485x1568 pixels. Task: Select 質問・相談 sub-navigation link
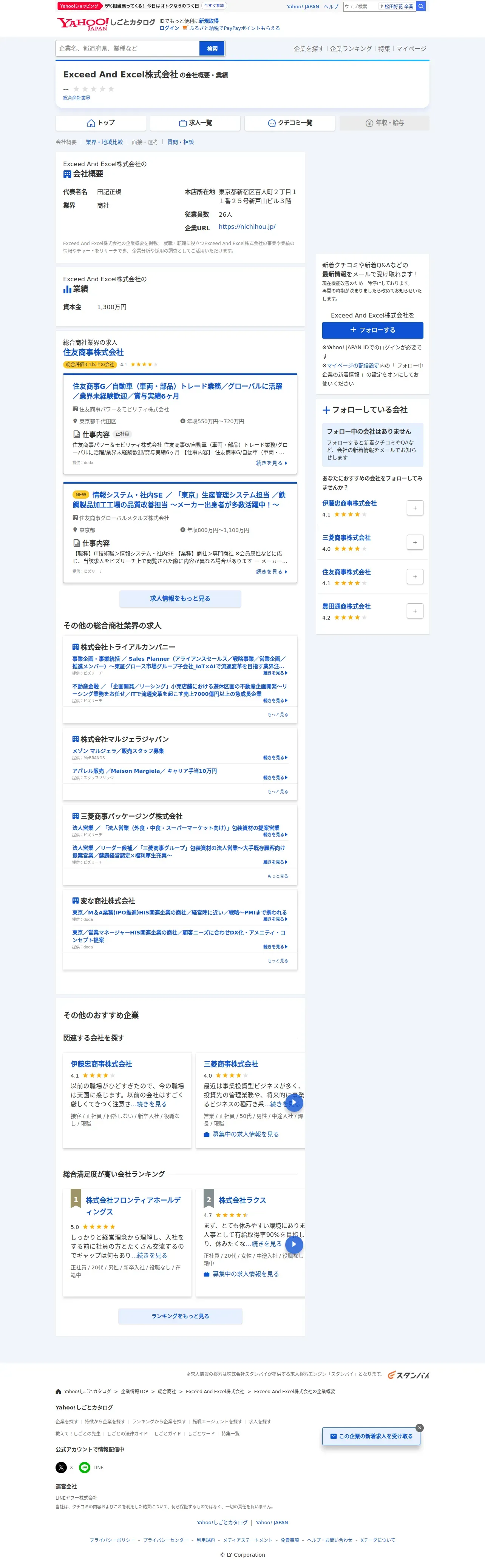[x=180, y=142]
